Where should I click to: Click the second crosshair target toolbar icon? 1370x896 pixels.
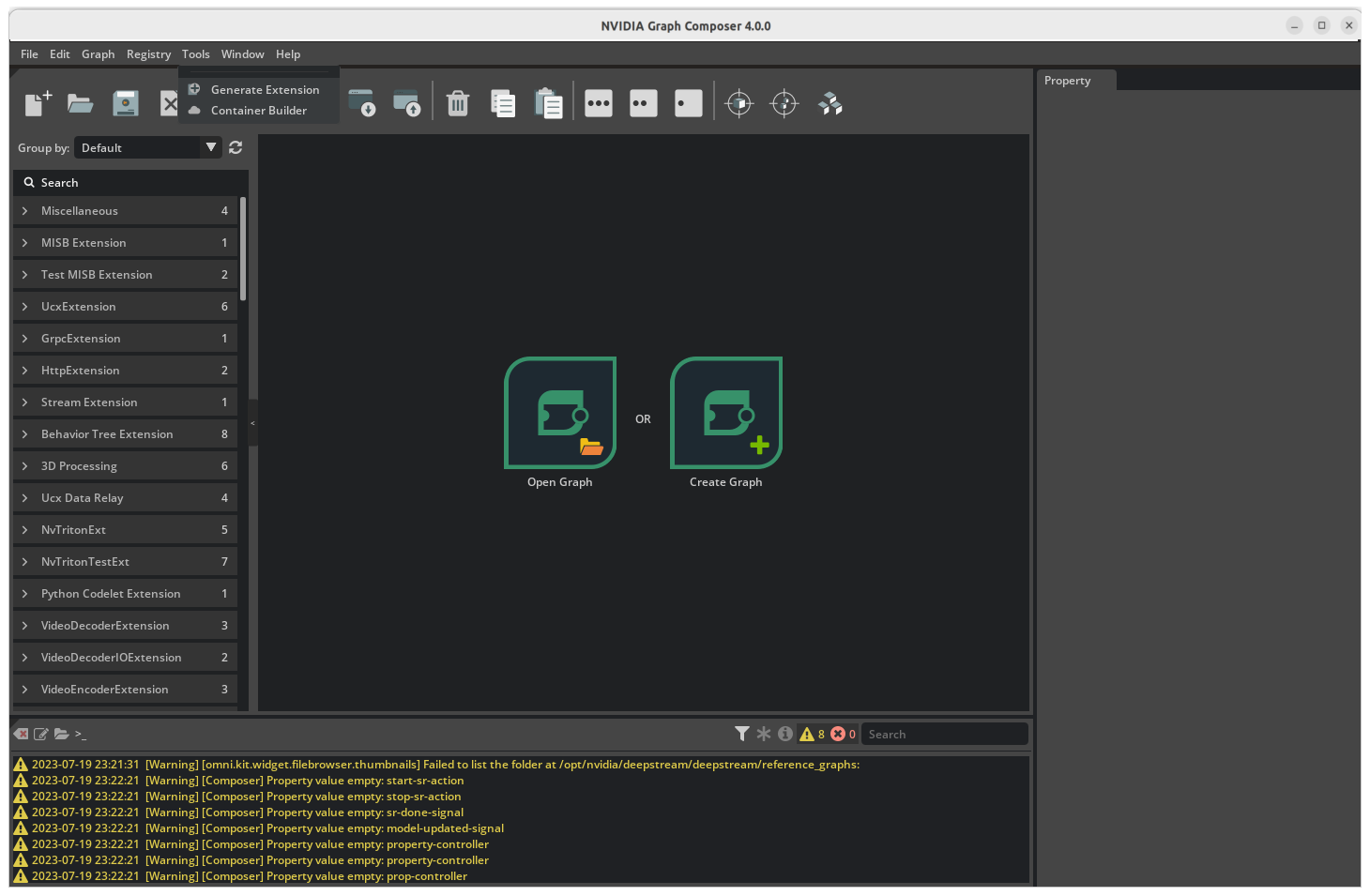pyautogui.click(x=784, y=103)
